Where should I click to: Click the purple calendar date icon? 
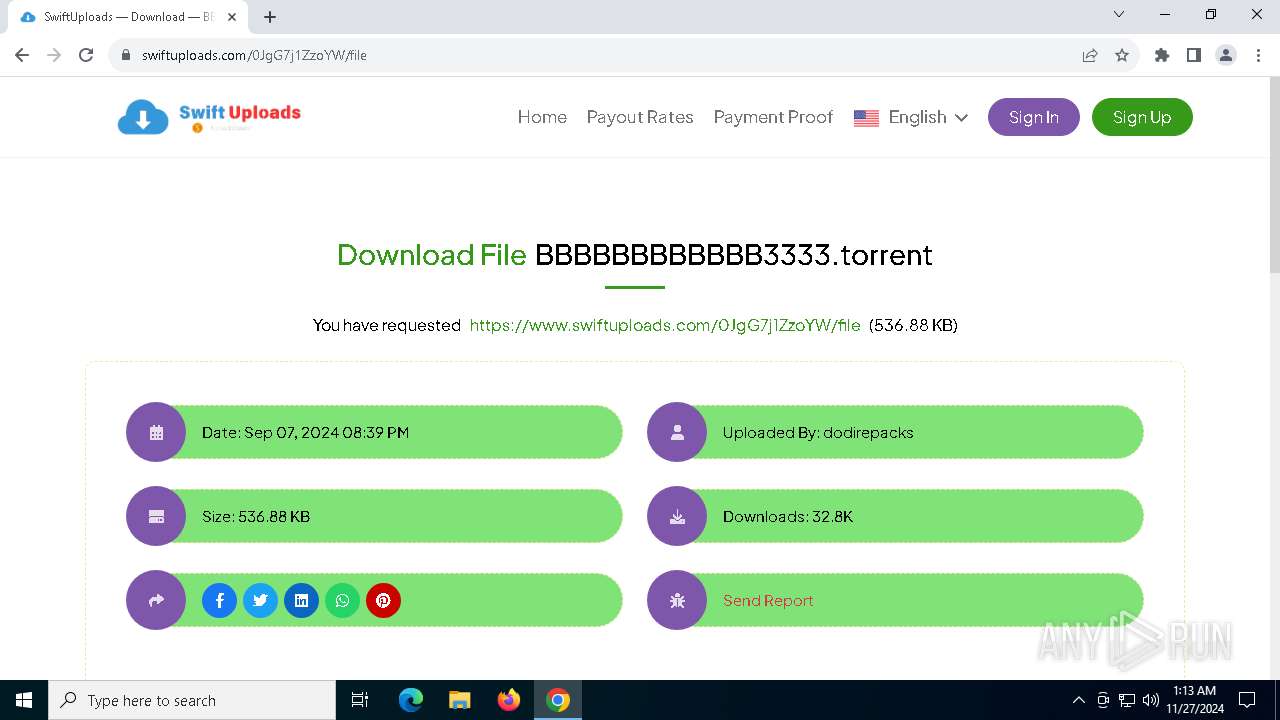click(156, 432)
